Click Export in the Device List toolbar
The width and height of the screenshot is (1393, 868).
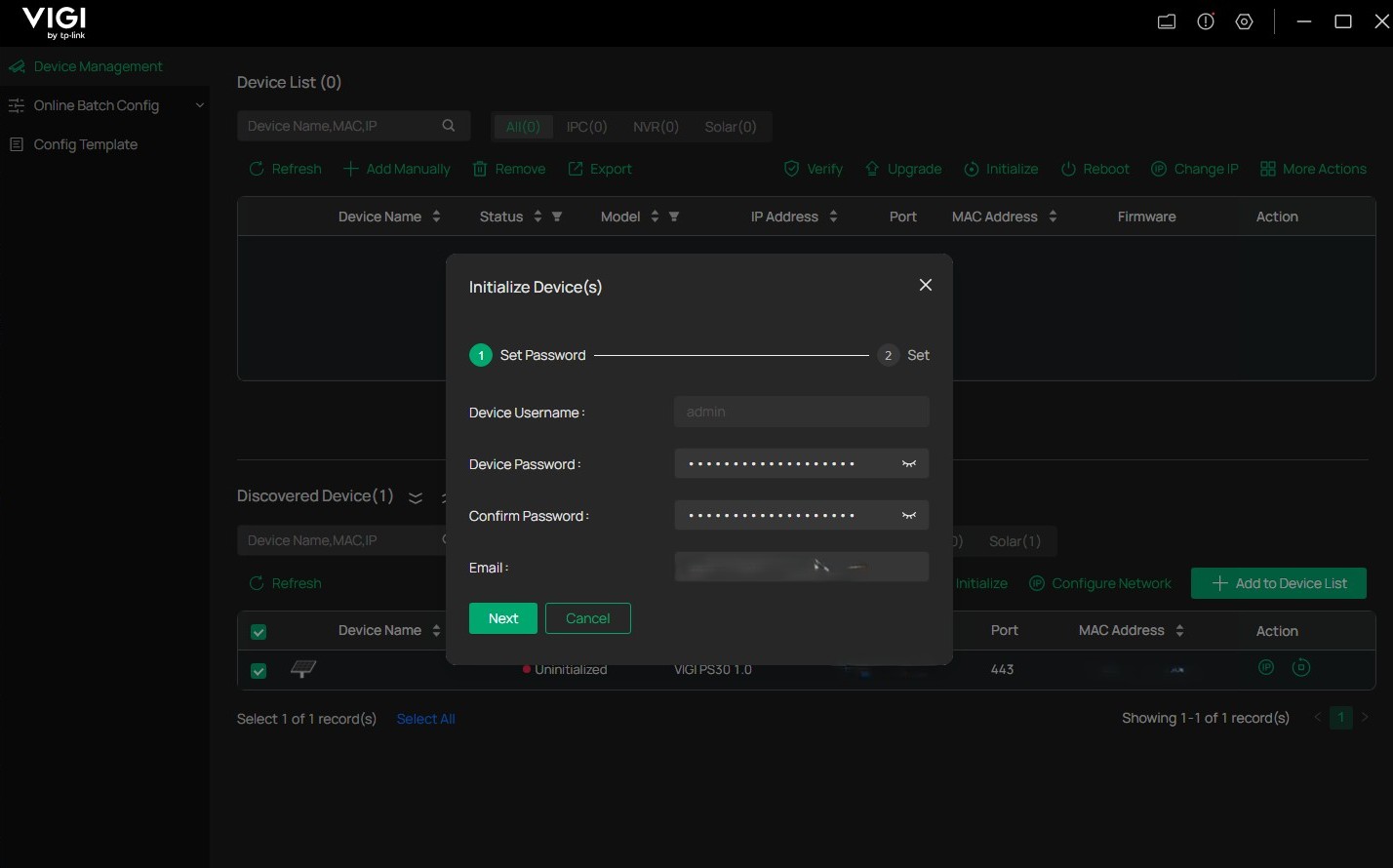click(x=600, y=169)
